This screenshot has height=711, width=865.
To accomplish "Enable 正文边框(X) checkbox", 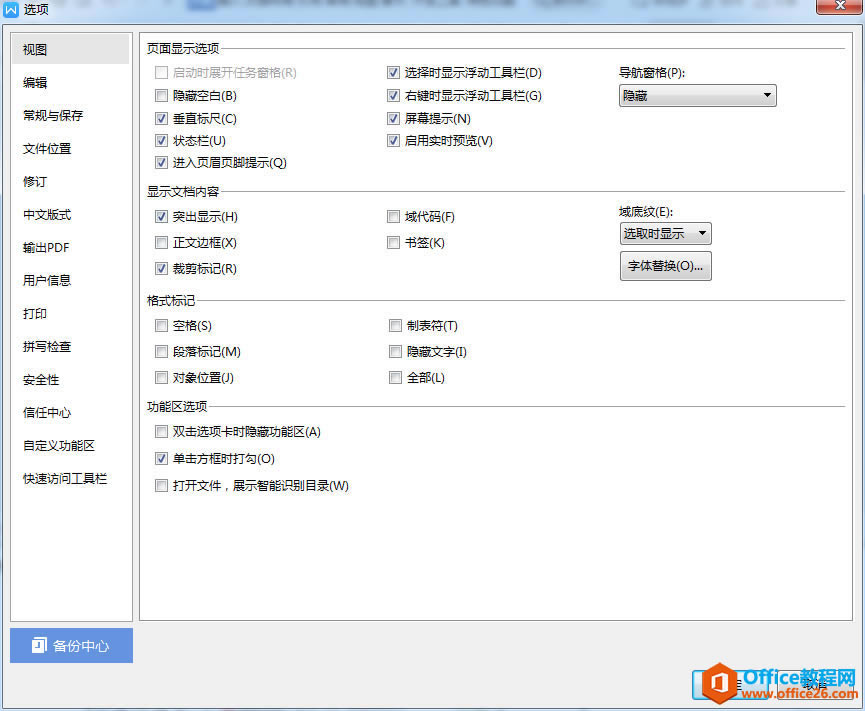I will 161,243.
